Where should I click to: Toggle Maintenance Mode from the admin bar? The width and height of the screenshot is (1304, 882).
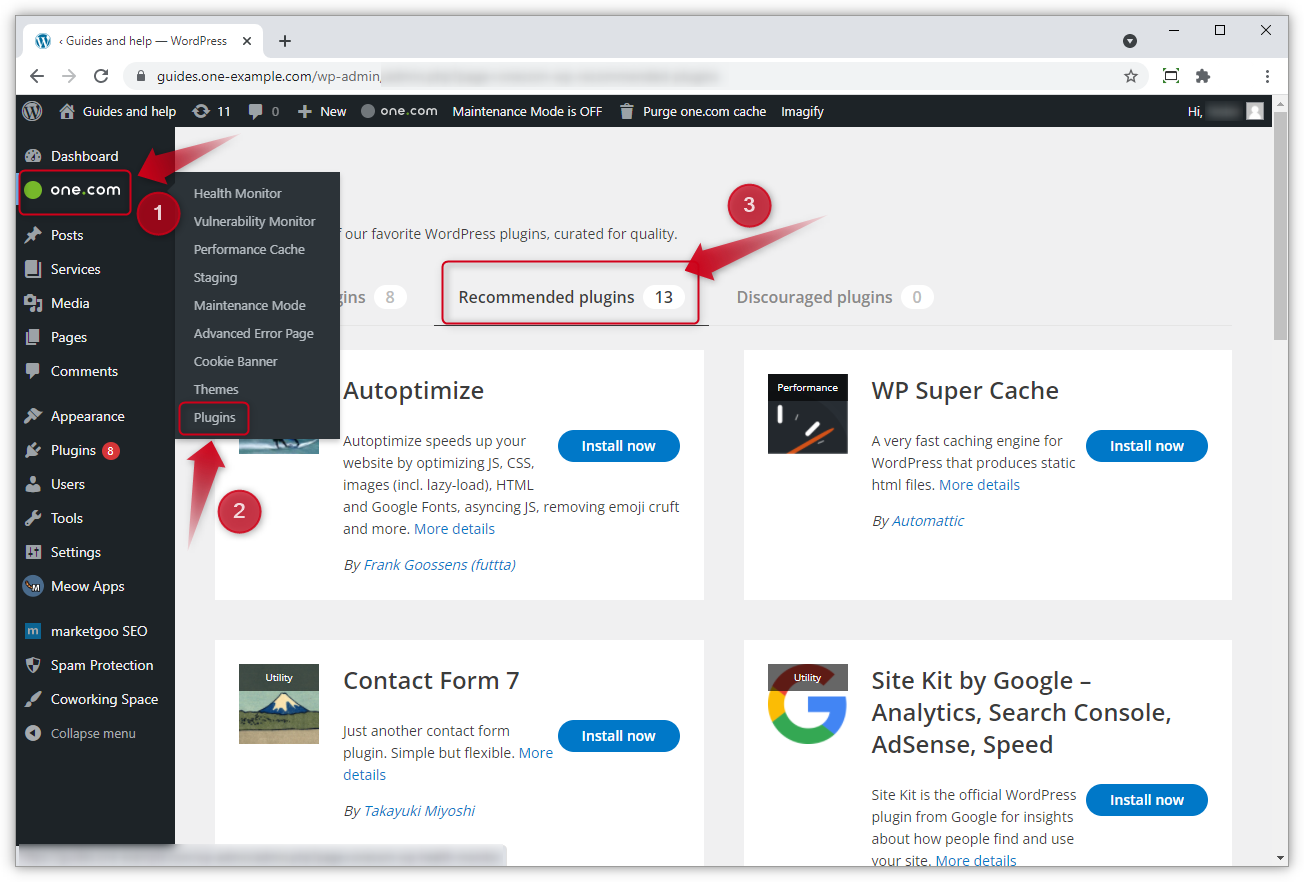point(527,111)
